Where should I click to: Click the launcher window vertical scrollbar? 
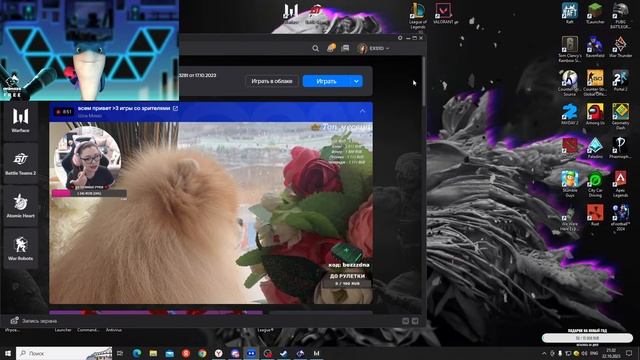click(x=424, y=81)
